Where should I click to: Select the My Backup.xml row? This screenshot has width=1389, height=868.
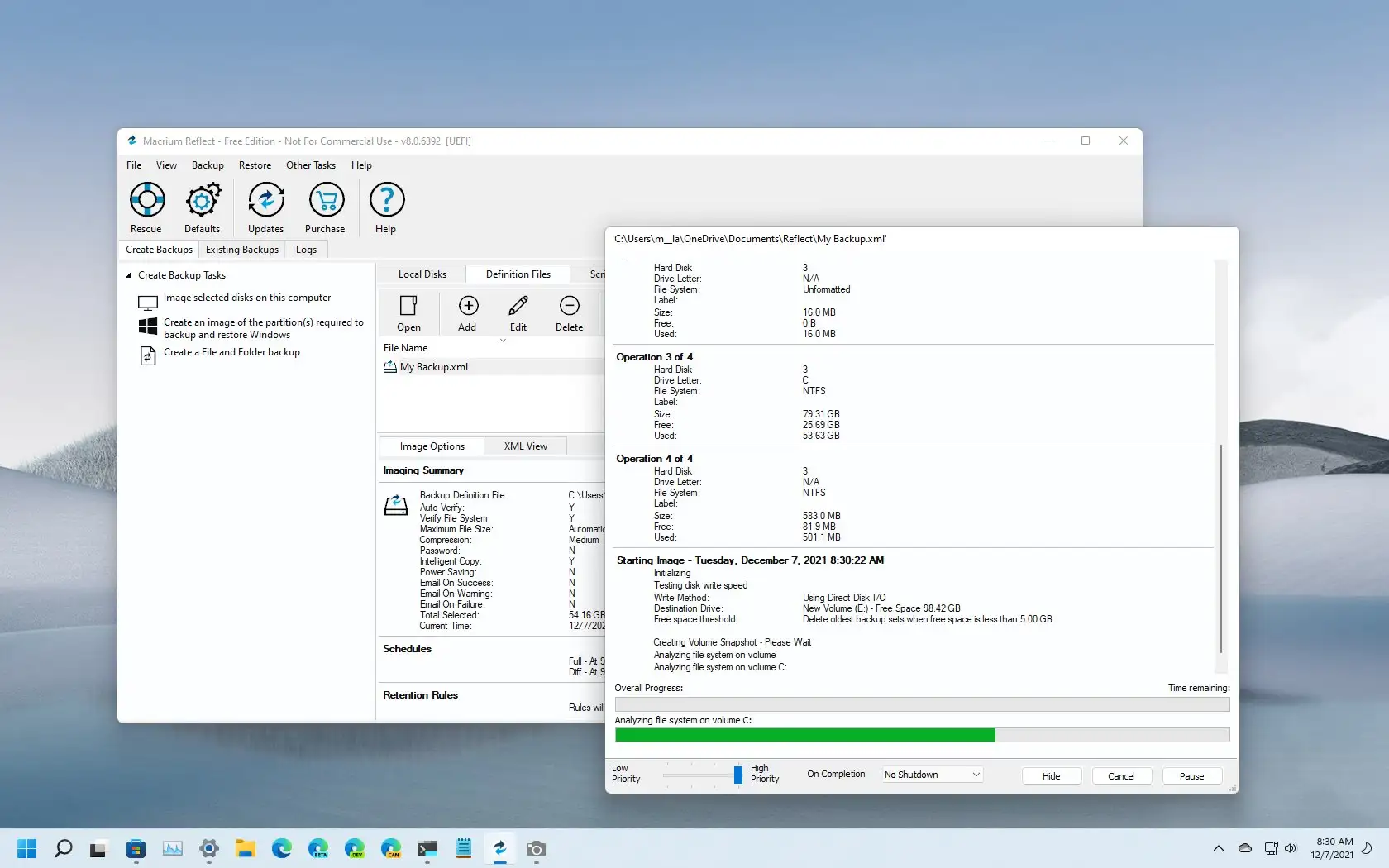click(492, 367)
